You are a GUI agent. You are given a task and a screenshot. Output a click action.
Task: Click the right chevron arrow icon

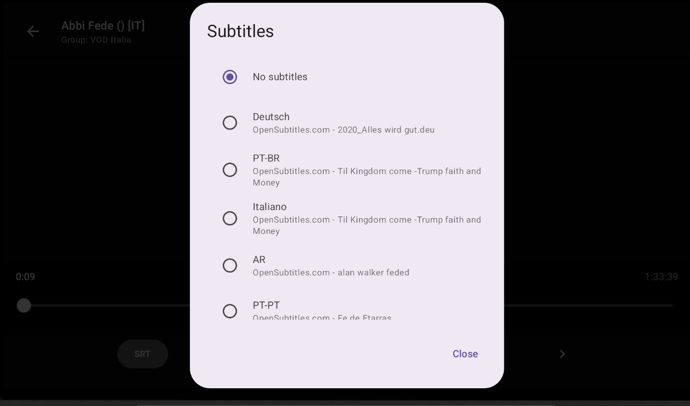(x=562, y=354)
